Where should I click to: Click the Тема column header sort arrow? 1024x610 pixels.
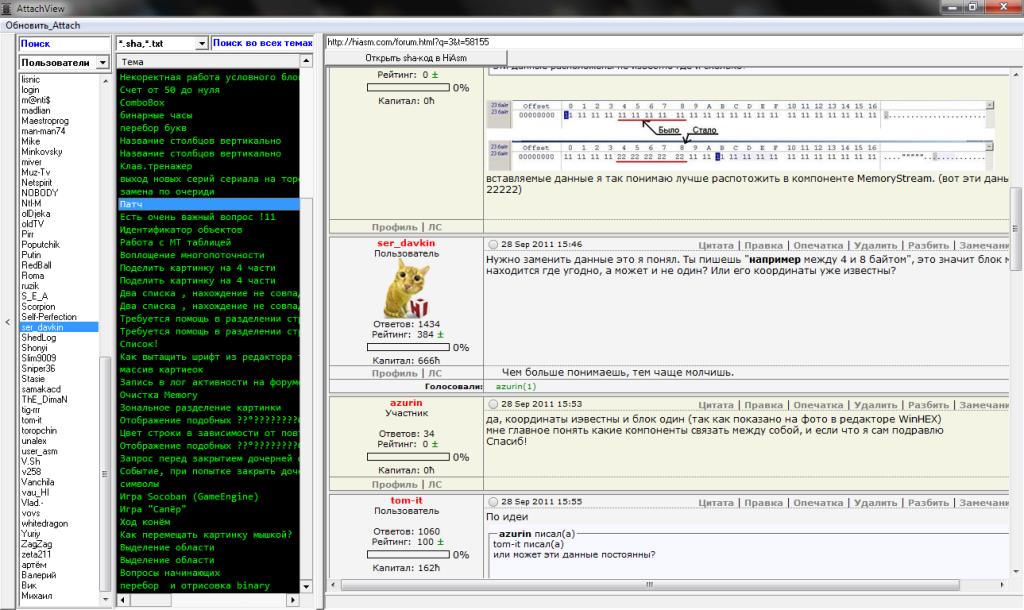pyautogui.click(x=305, y=63)
